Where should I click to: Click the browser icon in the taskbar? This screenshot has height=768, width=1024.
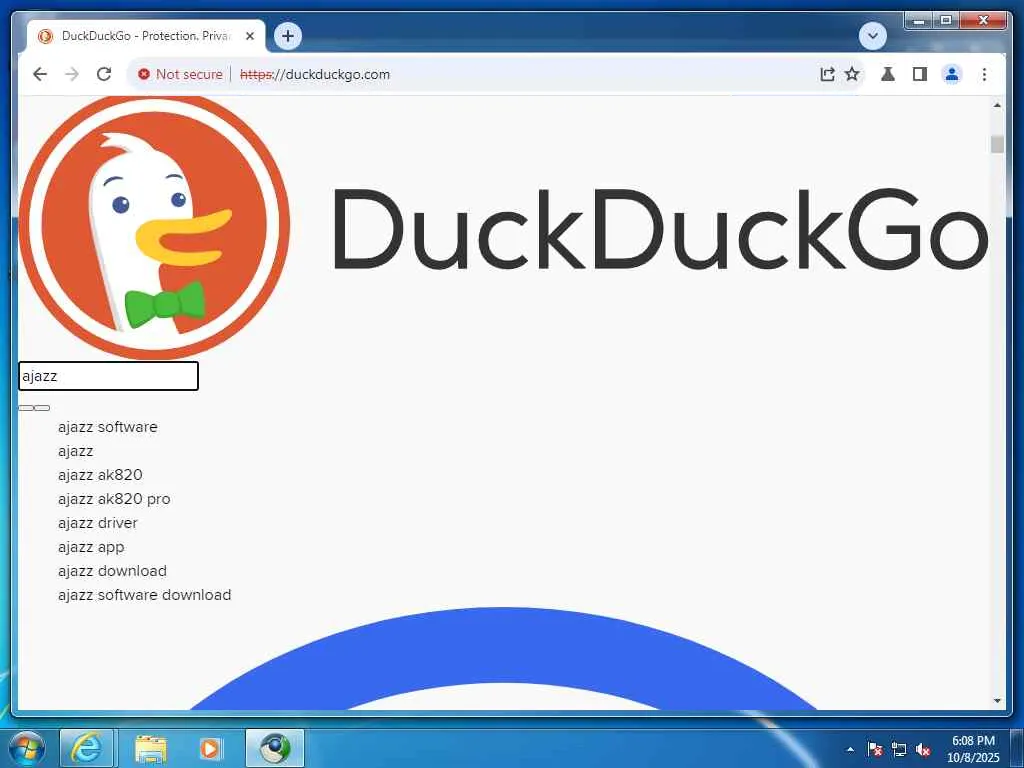(x=275, y=748)
